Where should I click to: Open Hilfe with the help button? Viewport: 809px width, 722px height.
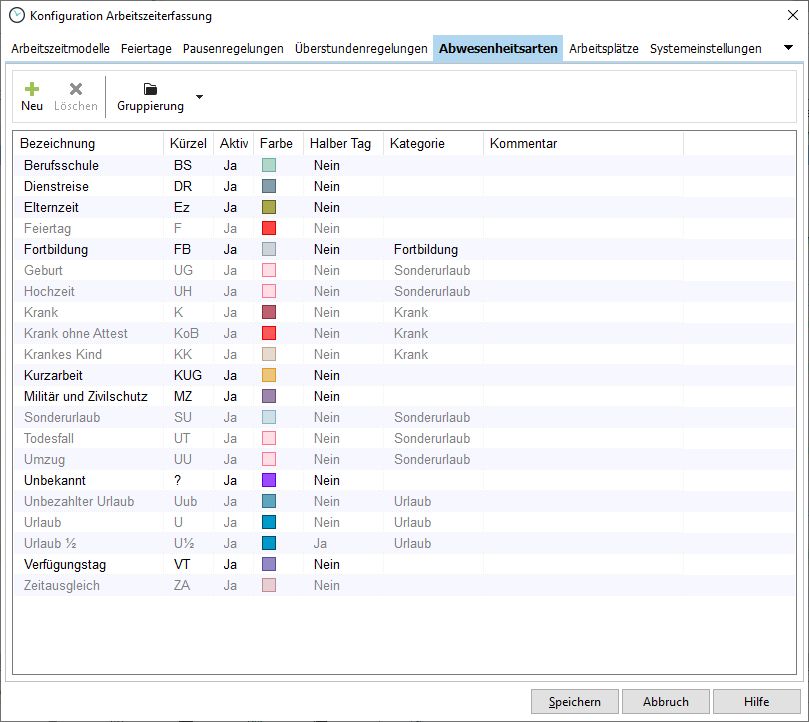[x=756, y=701]
